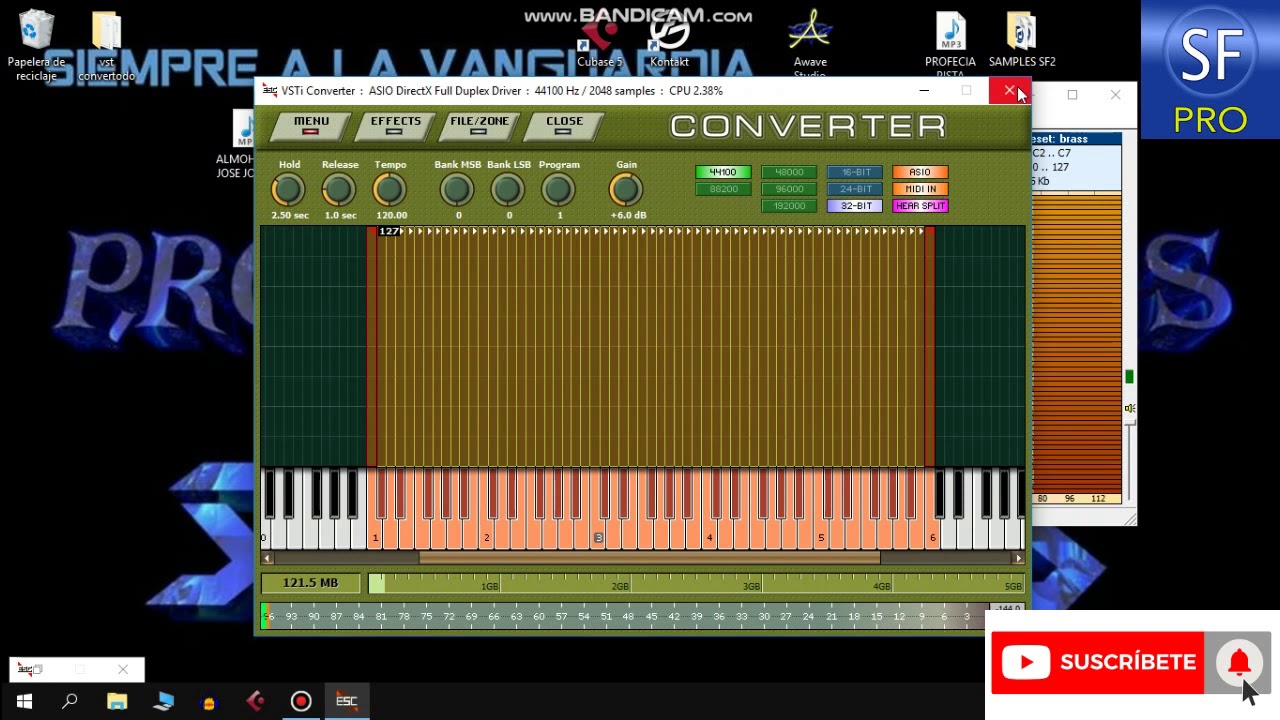Select the 44100 sample rate

723,172
